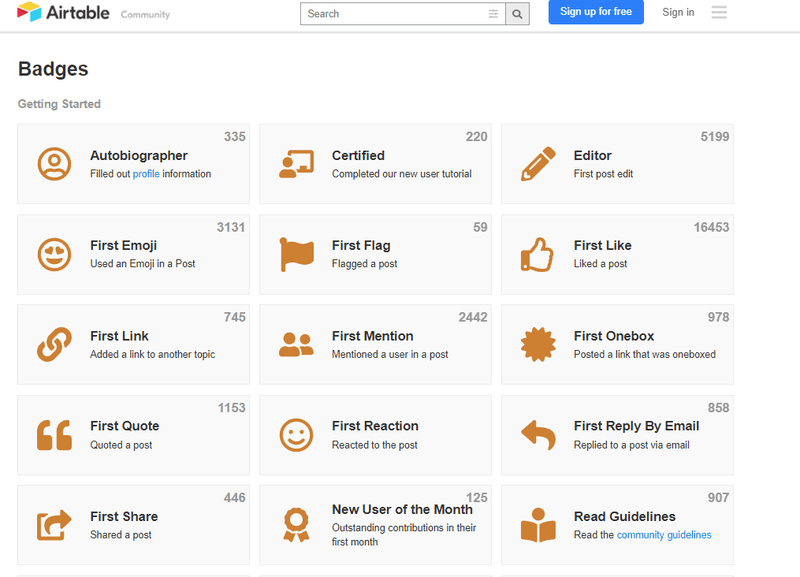Select the First Reply By Email arrow icon
This screenshot has width=800, height=577.
point(537,433)
